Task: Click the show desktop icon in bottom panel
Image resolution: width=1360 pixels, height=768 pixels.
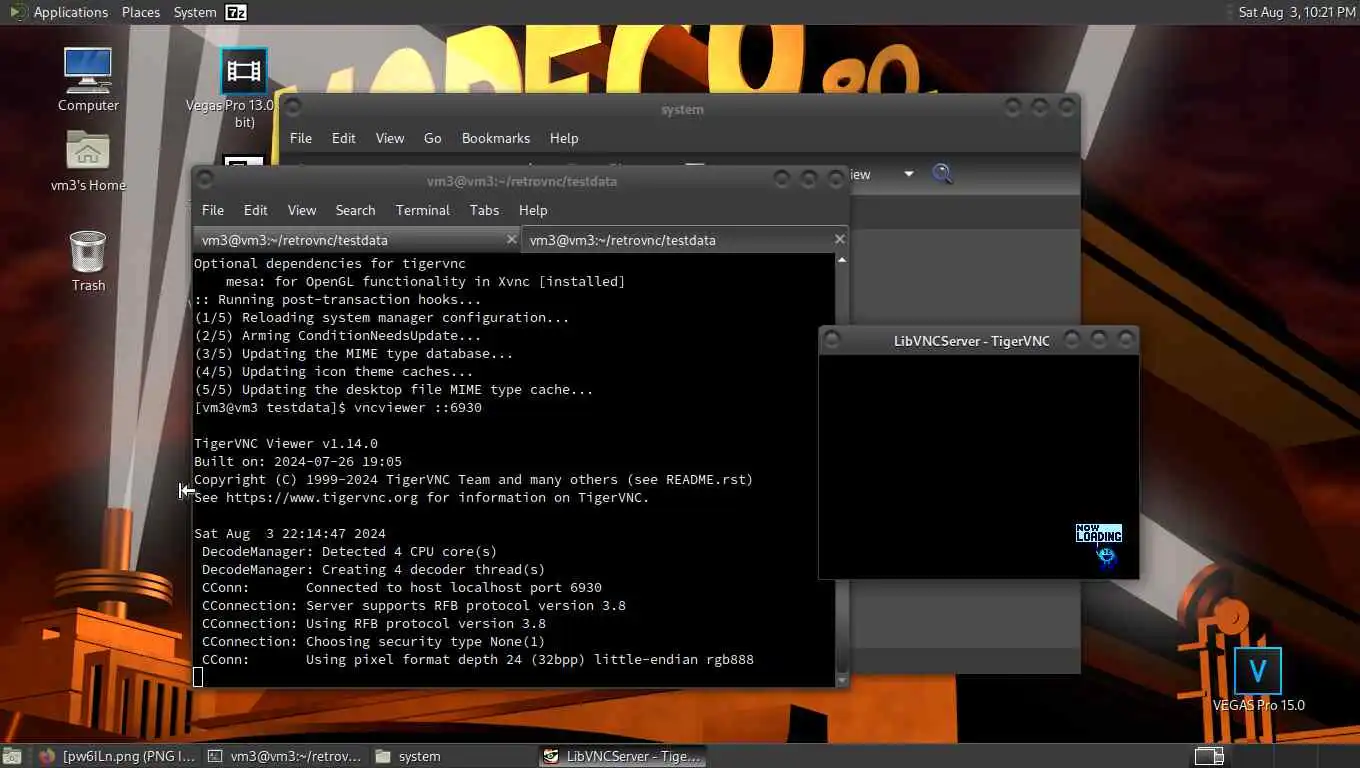Action: coord(12,756)
